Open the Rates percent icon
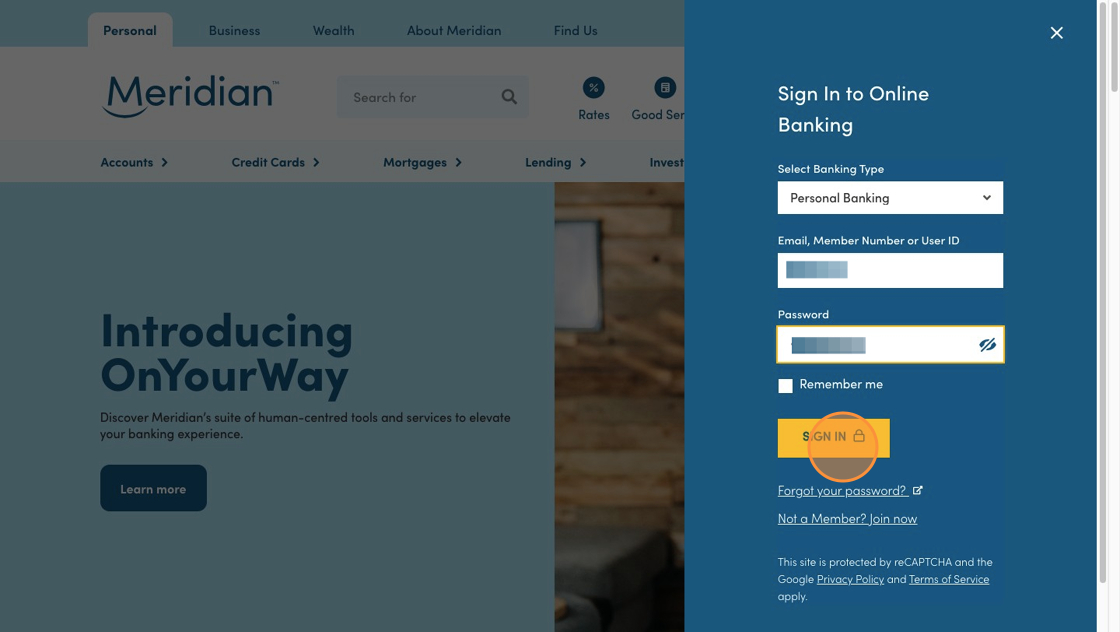Image resolution: width=1120 pixels, height=632 pixels. point(594,88)
